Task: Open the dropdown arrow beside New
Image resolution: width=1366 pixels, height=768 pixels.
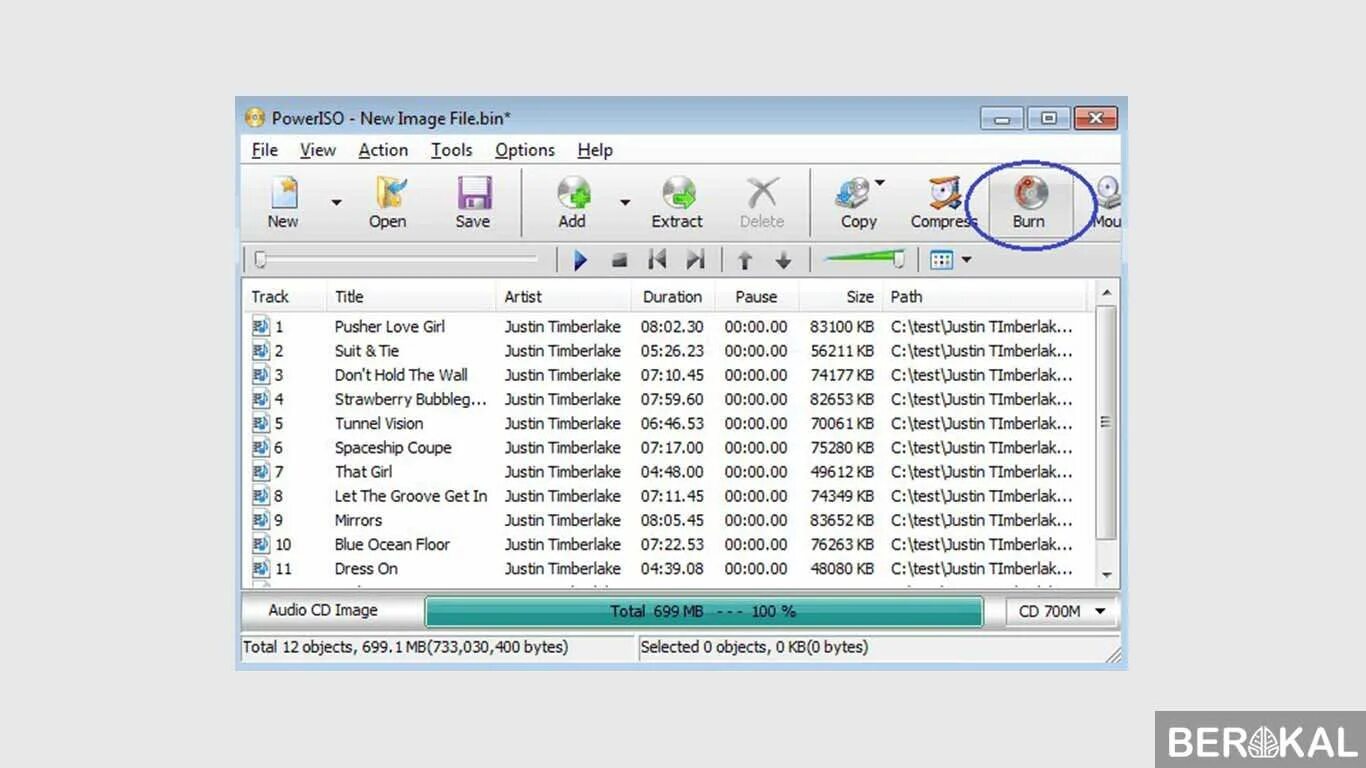Action: (x=336, y=203)
